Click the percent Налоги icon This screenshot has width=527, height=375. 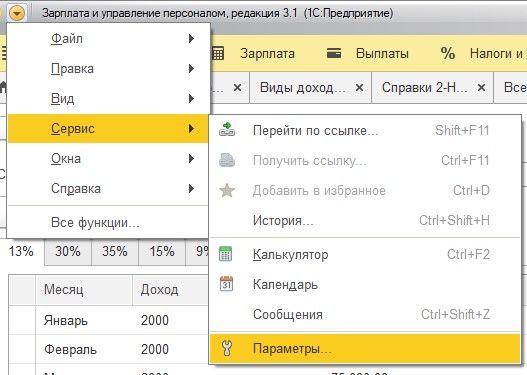(x=448, y=53)
